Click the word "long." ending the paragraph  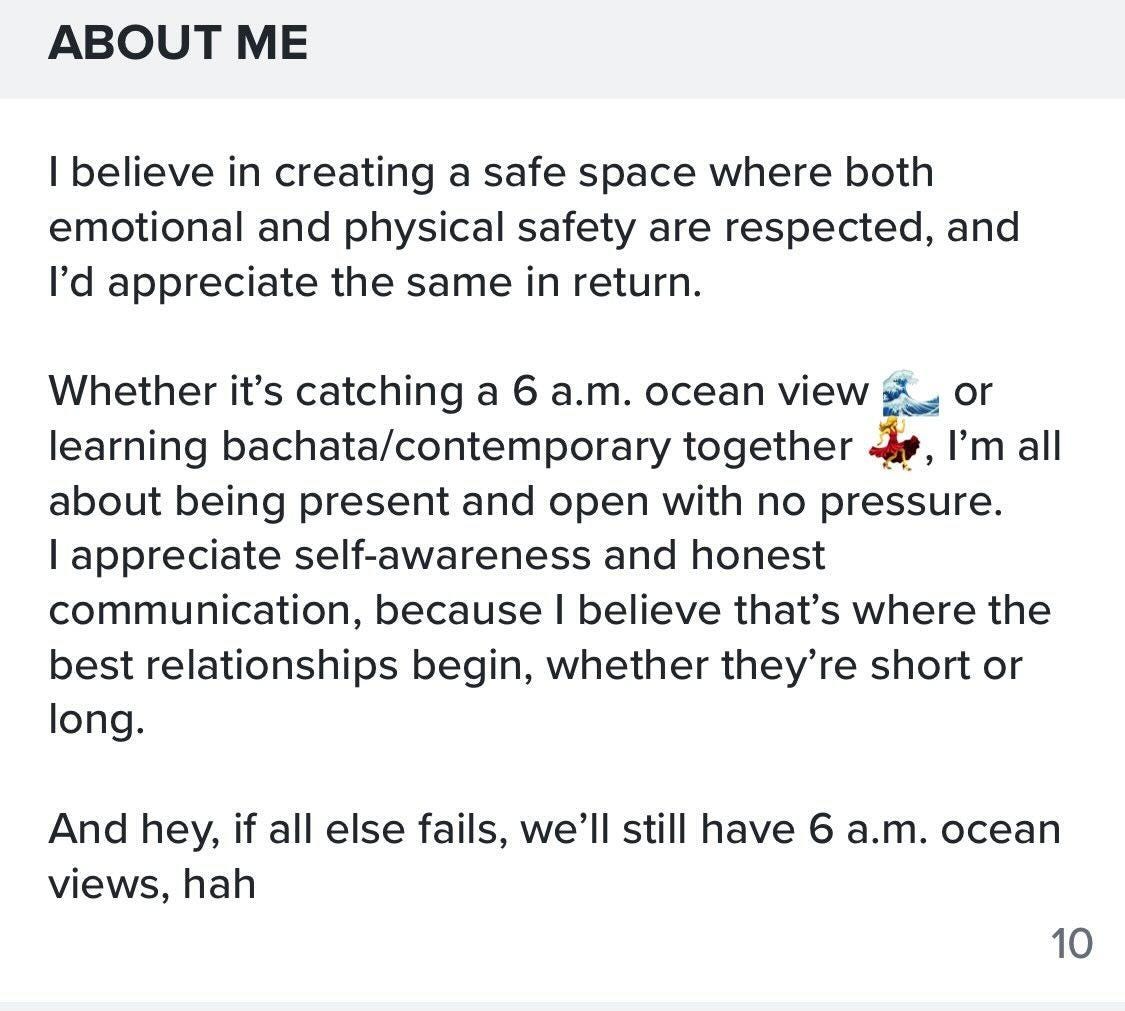[x=96, y=720]
